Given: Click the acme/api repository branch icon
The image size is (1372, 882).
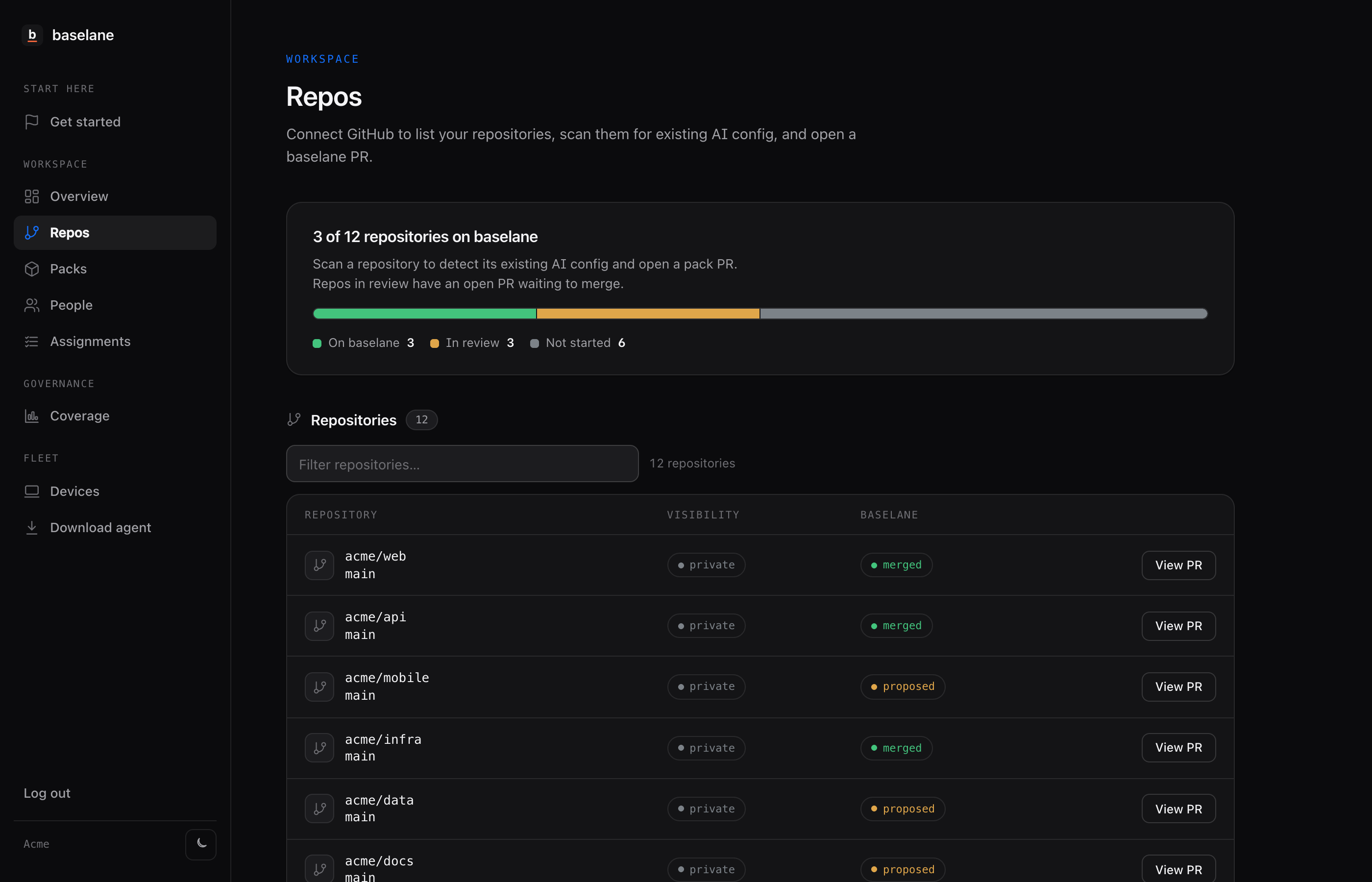Looking at the screenshot, I should pyautogui.click(x=319, y=626).
